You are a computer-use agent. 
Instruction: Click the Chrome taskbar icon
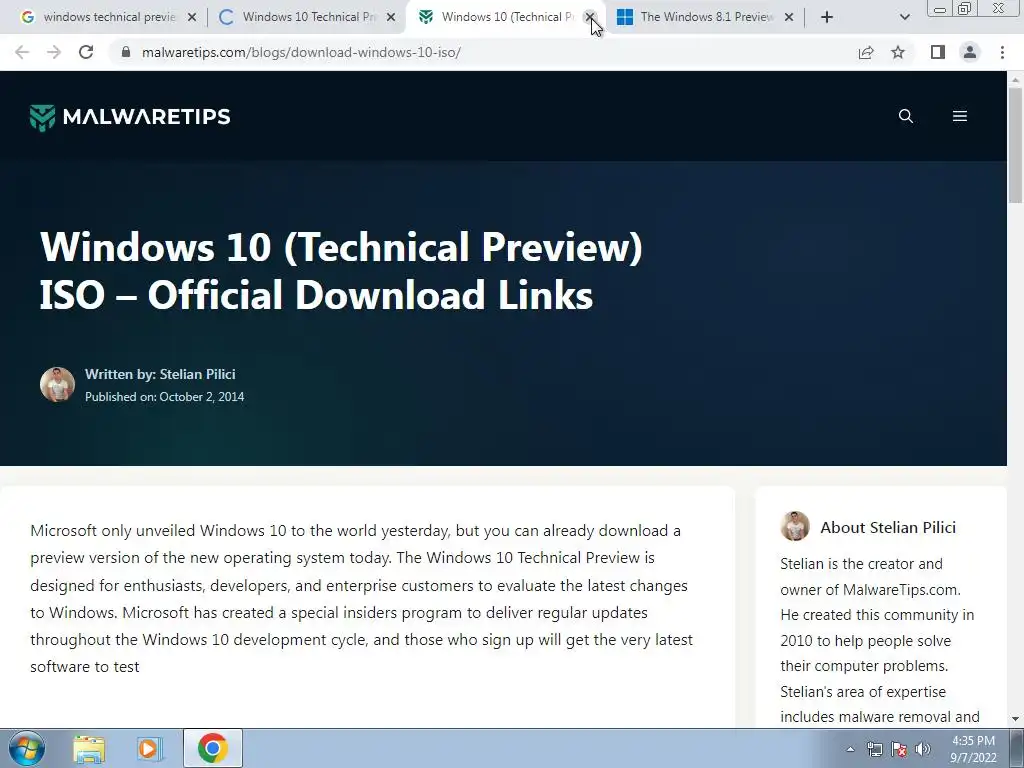(212, 748)
